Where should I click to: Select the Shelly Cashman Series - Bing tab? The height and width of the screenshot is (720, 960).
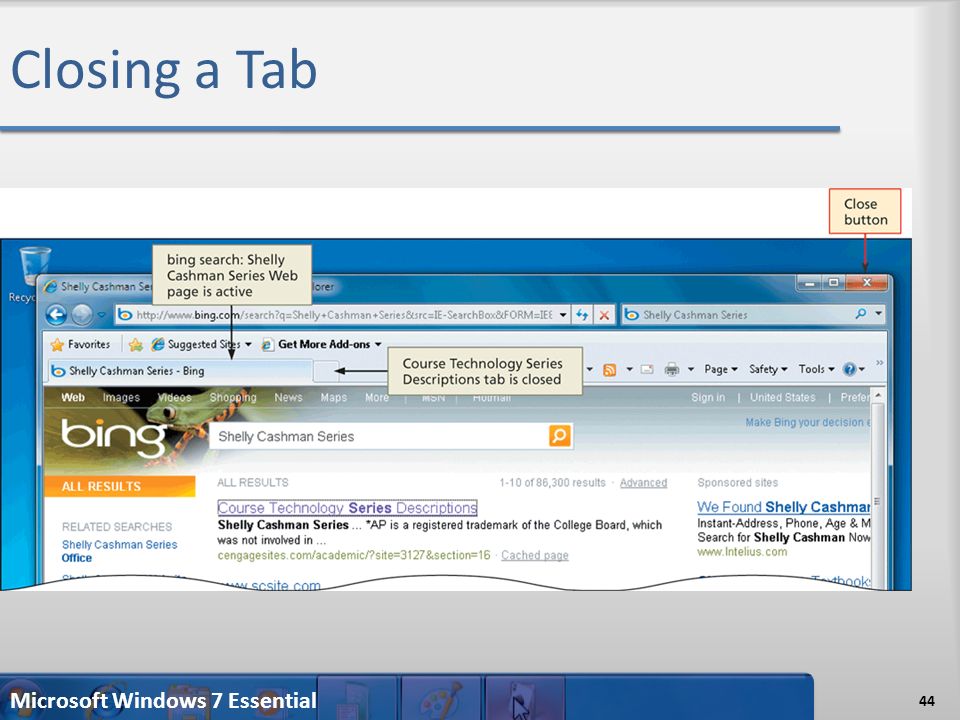click(x=181, y=370)
